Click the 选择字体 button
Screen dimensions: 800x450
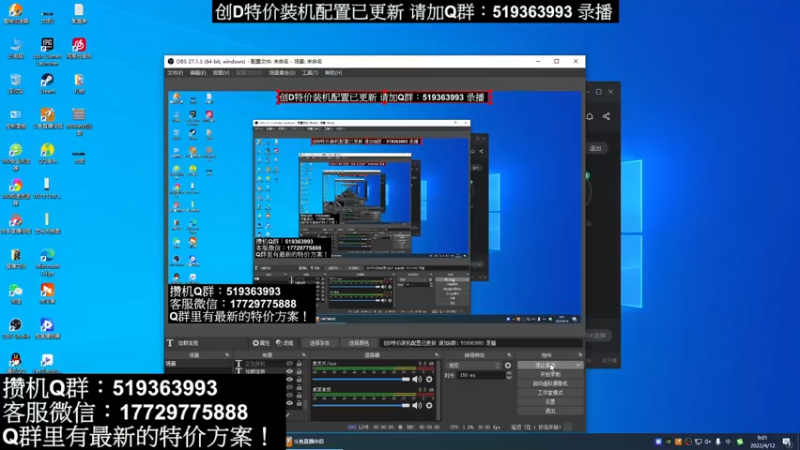319,343
